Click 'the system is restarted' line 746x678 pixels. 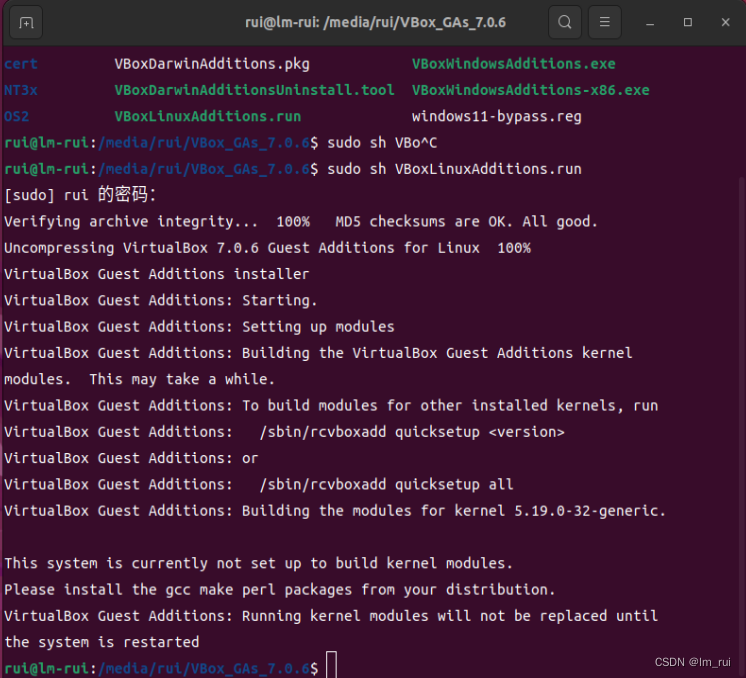click(x=102, y=642)
